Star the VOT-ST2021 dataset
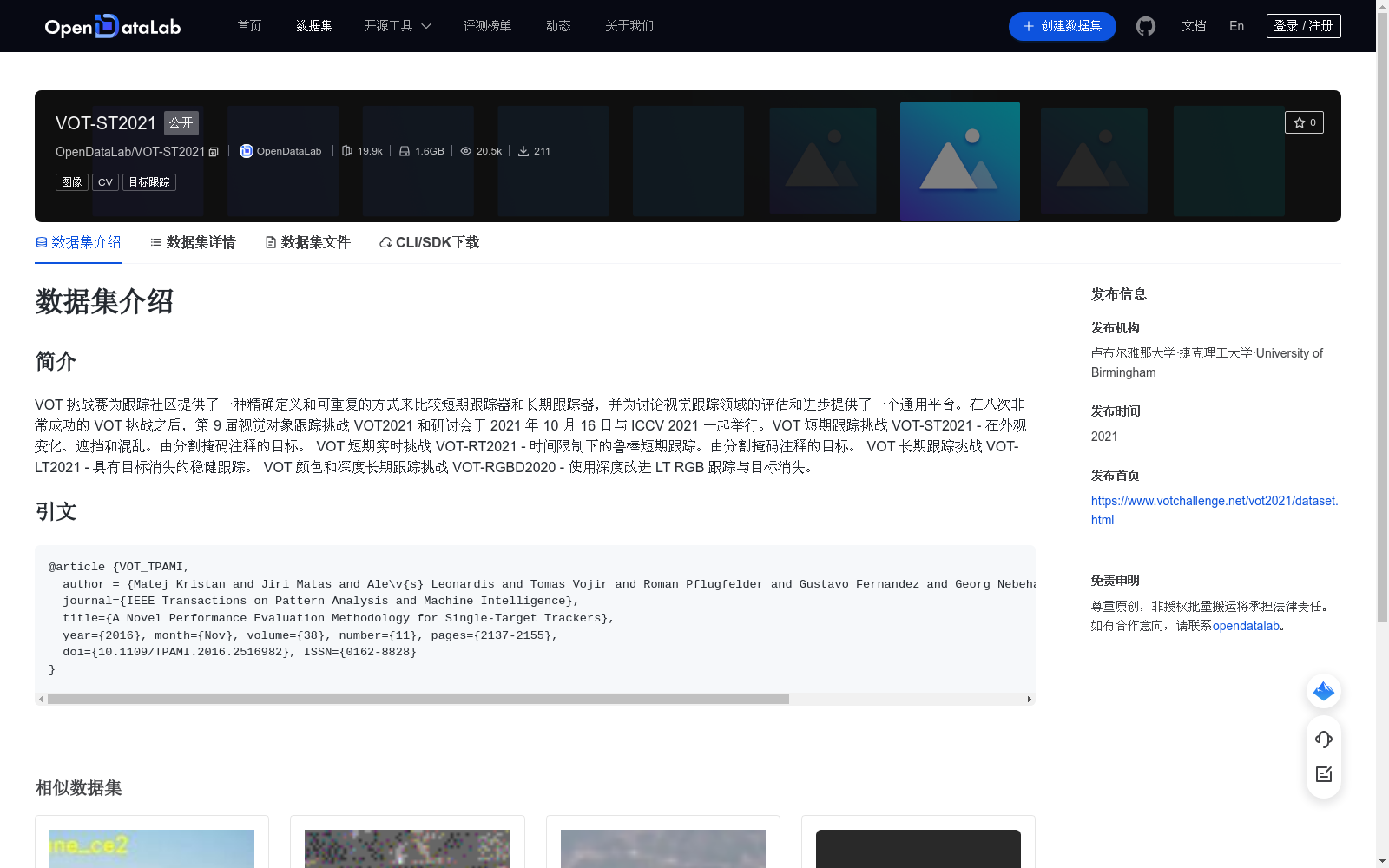1389x868 pixels. coord(1304,122)
